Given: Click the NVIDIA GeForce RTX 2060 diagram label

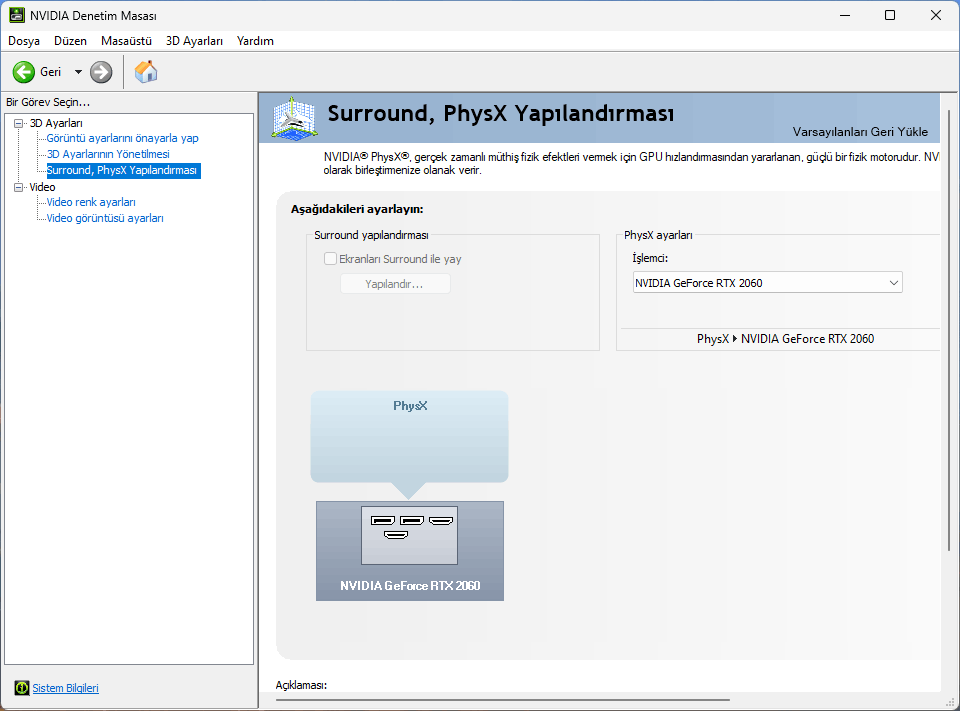Looking at the screenshot, I should pos(410,585).
